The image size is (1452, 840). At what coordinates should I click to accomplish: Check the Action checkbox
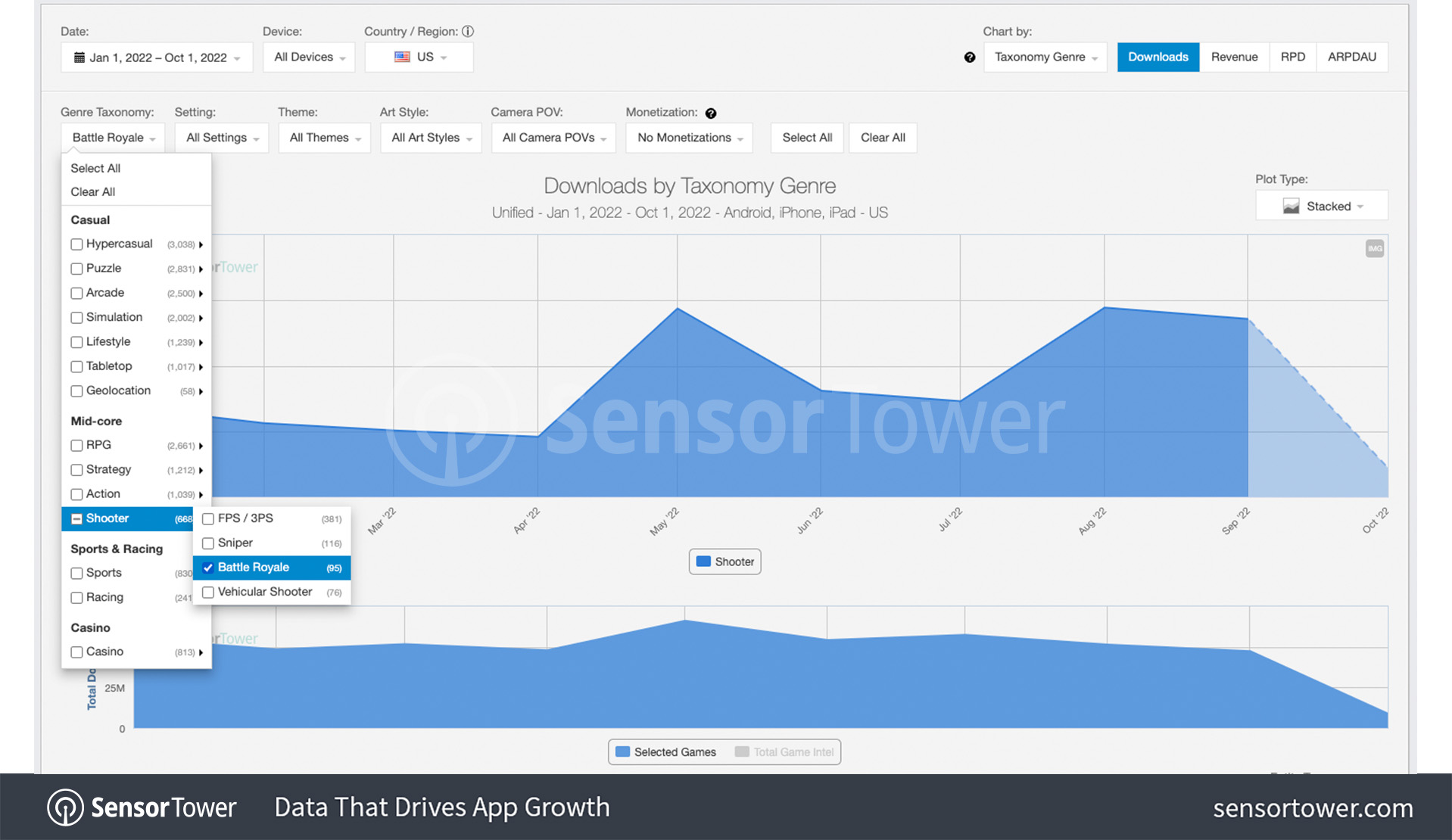pyautogui.click(x=76, y=494)
